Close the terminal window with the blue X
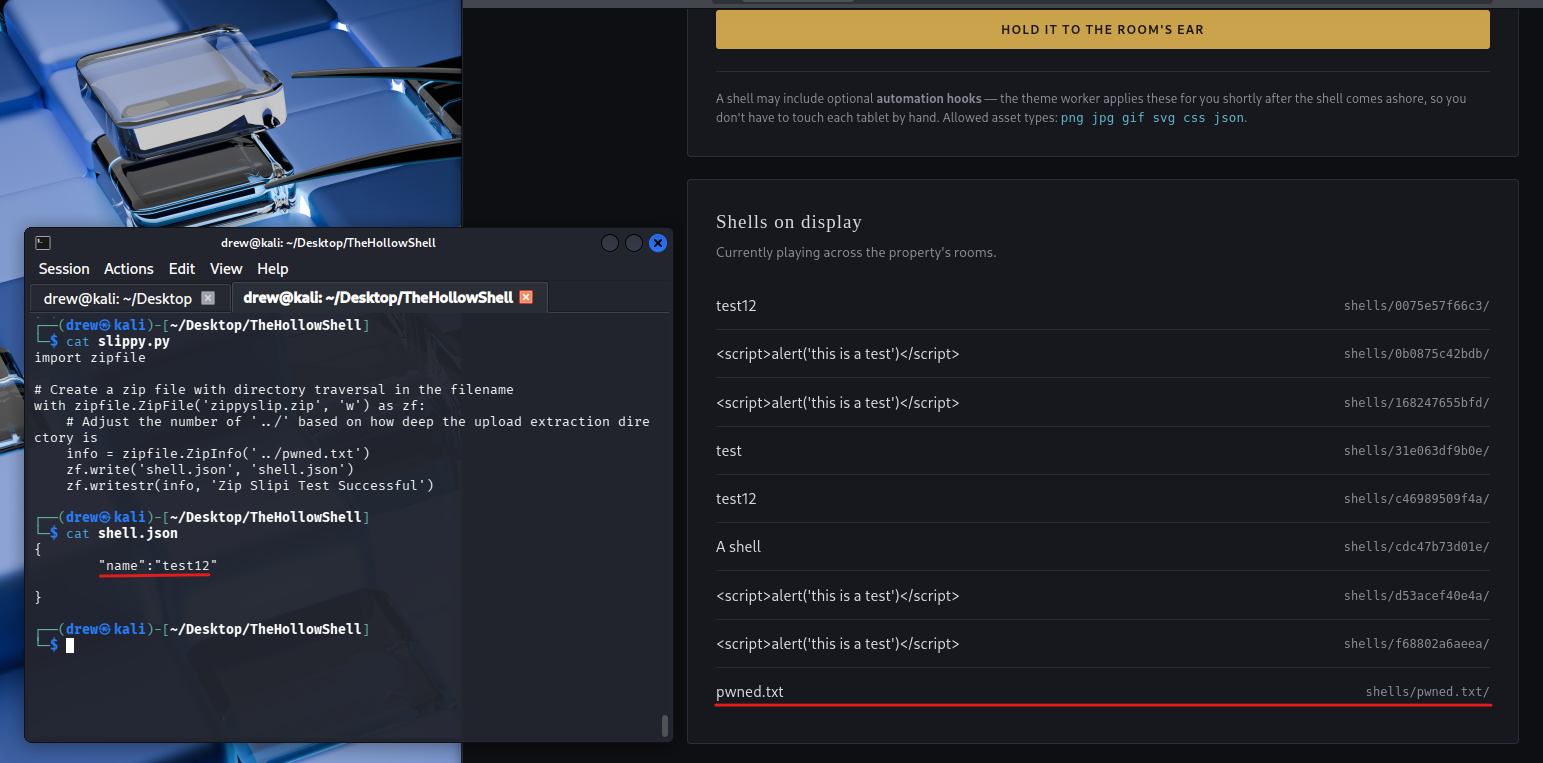Image resolution: width=1543 pixels, height=763 pixels. (658, 243)
